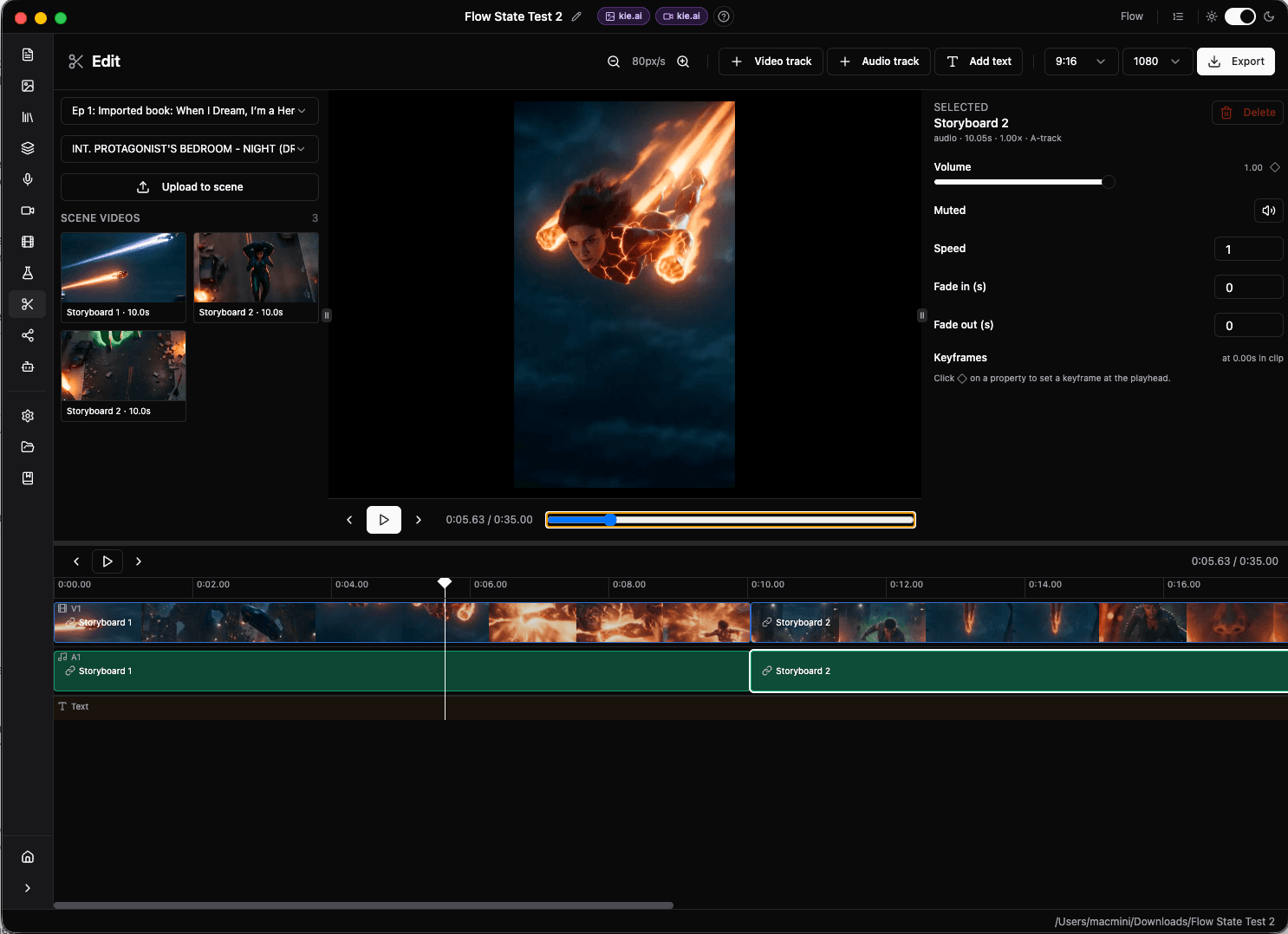Toggle light/dark theme switch
The width and height of the screenshot is (1288, 934).
[x=1240, y=16]
